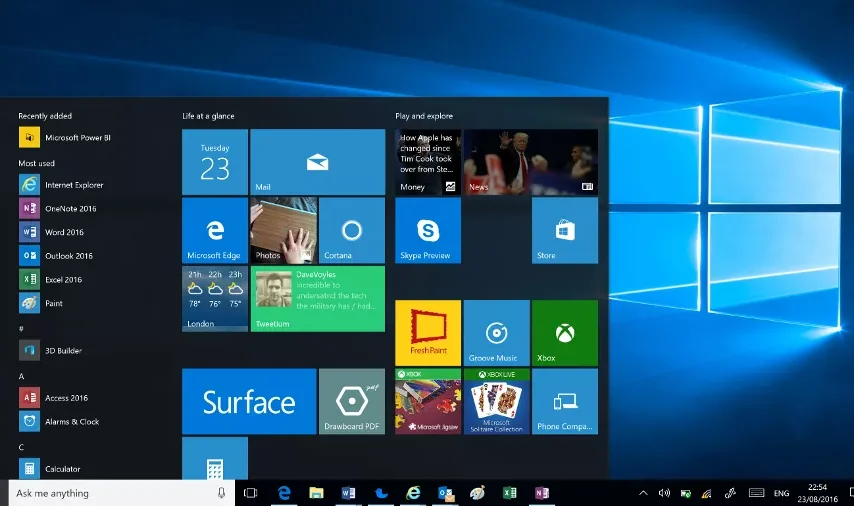Click the 'Most used' section header
854x506 pixels.
pyautogui.click(x=36, y=163)
